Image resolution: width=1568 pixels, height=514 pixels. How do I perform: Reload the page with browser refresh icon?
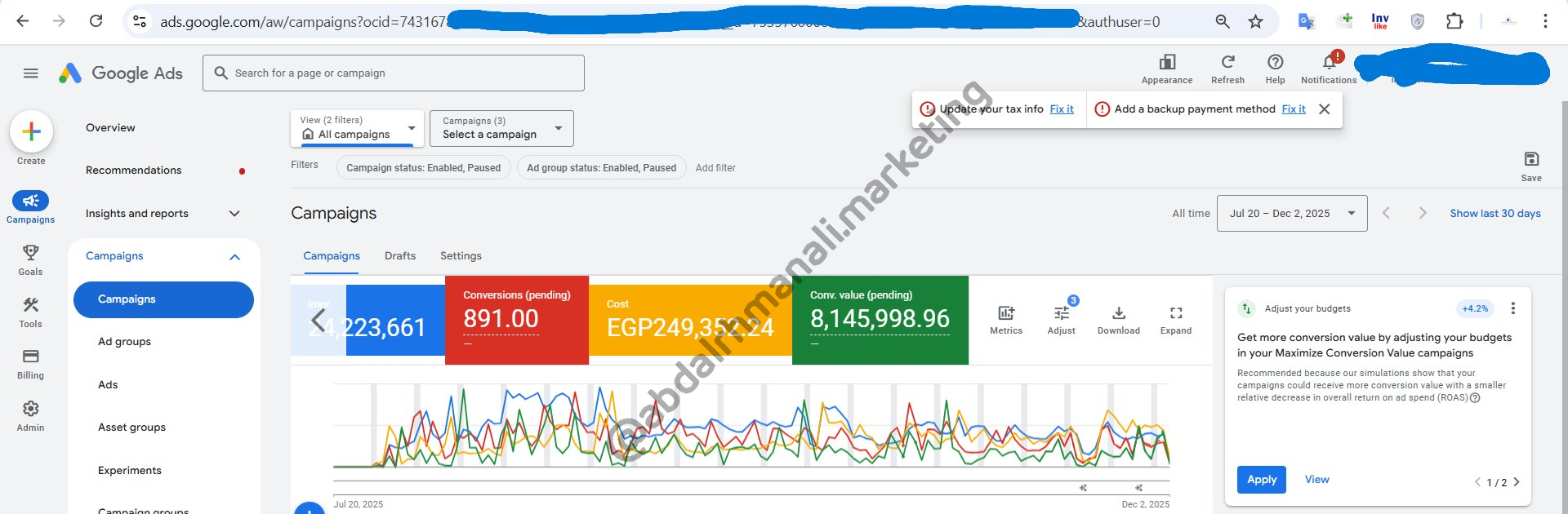pos(96,21)
